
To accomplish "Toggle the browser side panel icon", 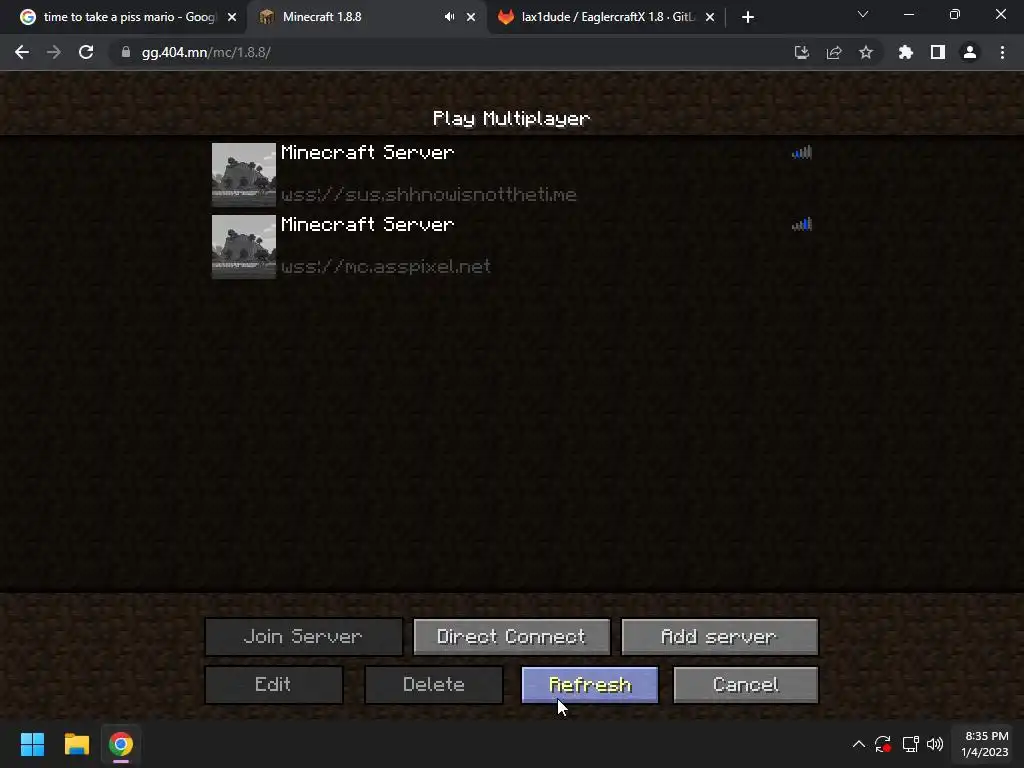I will [x=938, y=52].
